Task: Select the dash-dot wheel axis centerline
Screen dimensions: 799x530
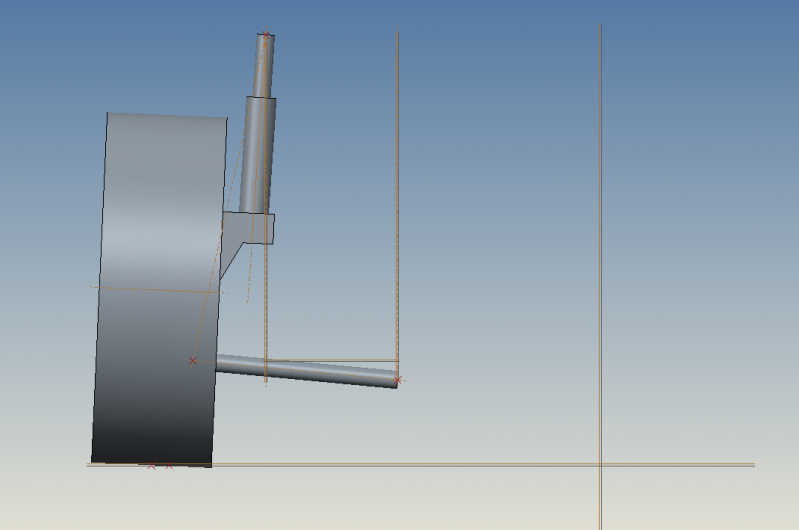Action: point(159,290)
